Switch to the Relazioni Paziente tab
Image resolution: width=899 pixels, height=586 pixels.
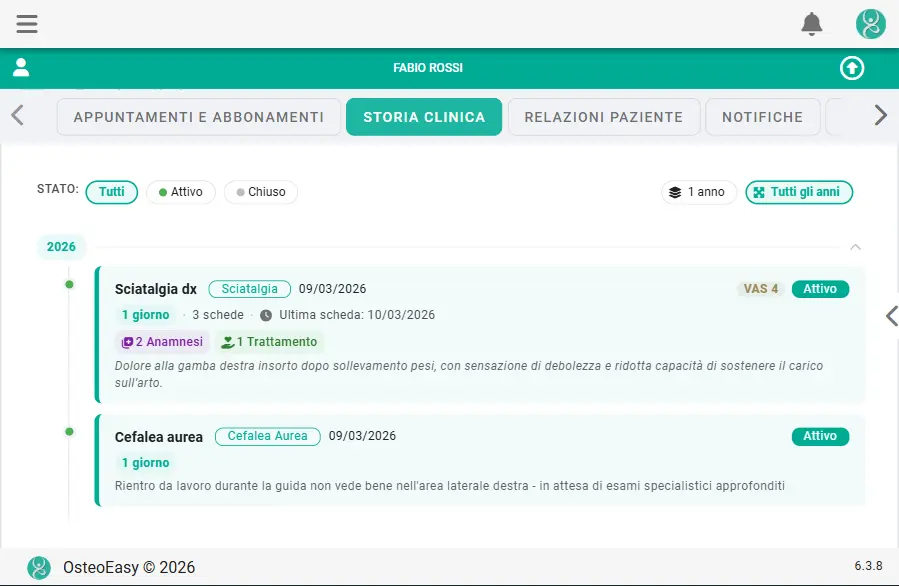tap(604, 117)
